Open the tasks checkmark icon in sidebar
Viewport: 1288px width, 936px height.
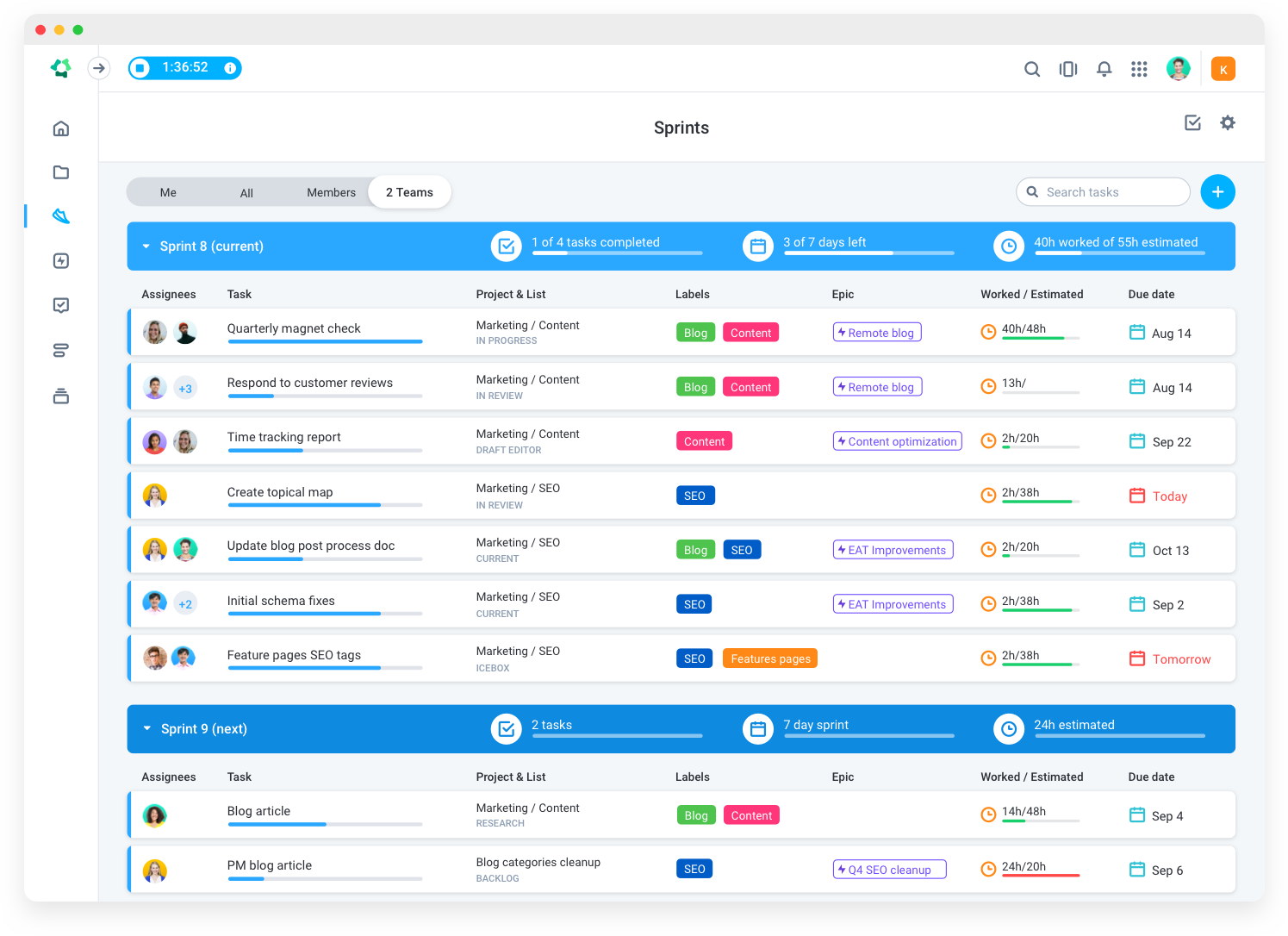click(x=60, y=305)
